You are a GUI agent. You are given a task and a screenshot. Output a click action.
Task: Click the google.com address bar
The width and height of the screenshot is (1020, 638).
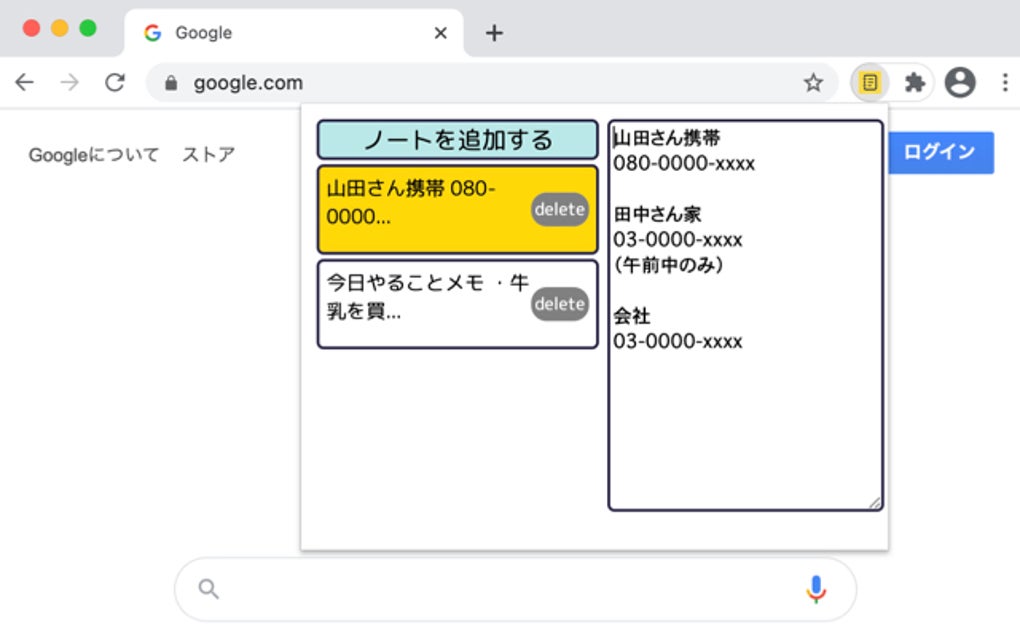point(492,83)
